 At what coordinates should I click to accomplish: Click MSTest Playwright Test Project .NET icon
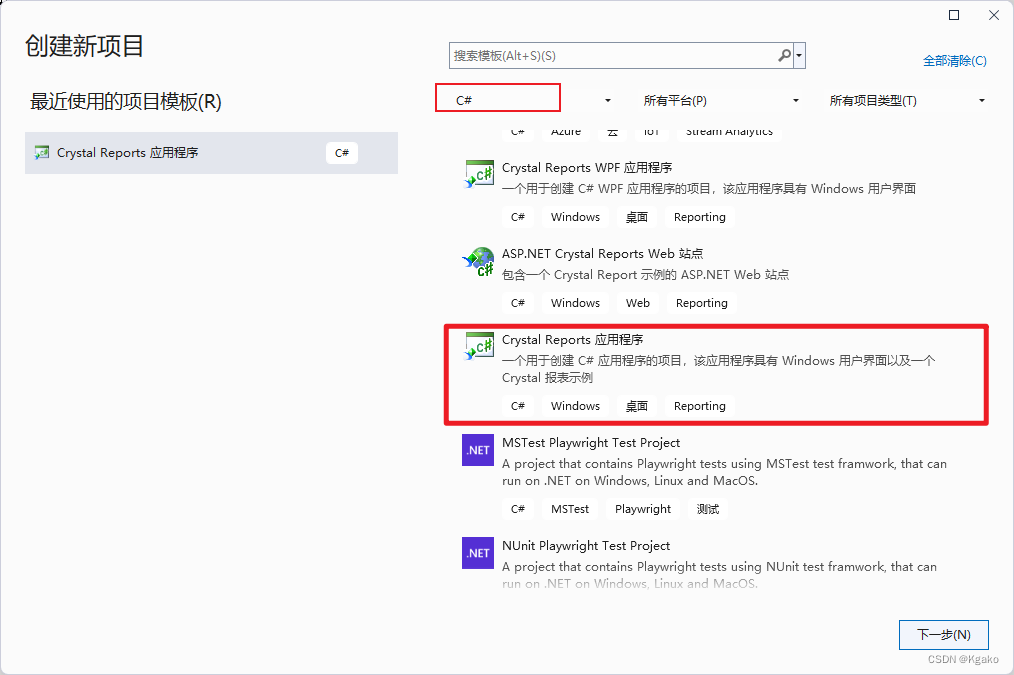(x=478, y=450)
